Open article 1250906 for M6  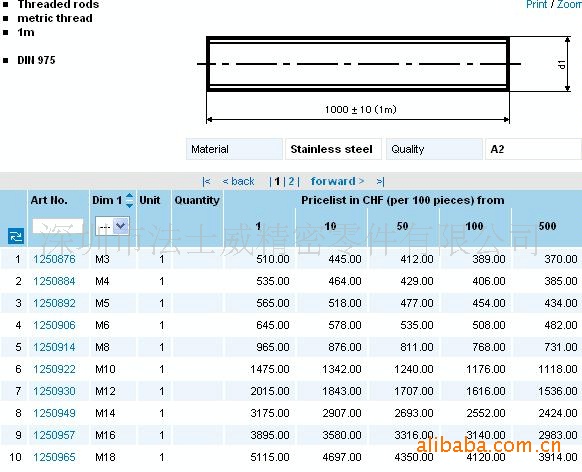coord(54,325)
